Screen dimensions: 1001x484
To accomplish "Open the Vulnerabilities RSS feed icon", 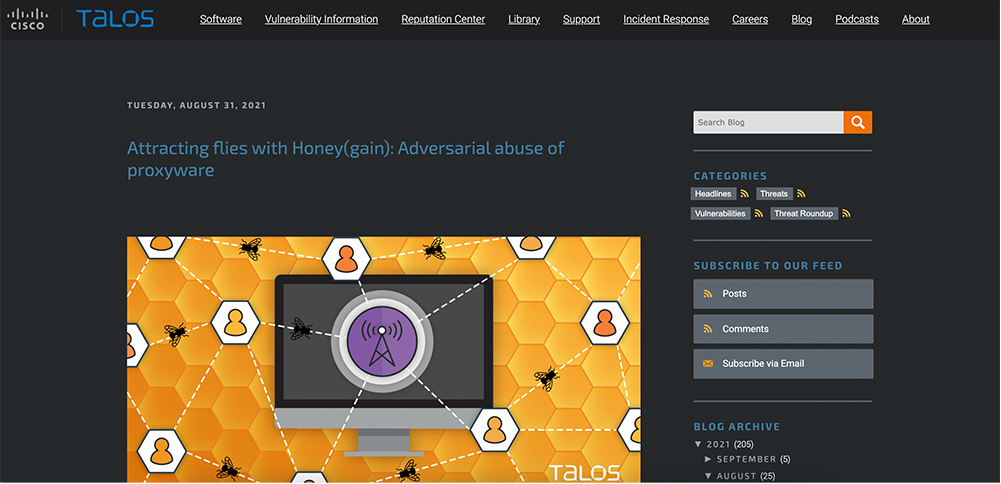I will coord(758,214).
